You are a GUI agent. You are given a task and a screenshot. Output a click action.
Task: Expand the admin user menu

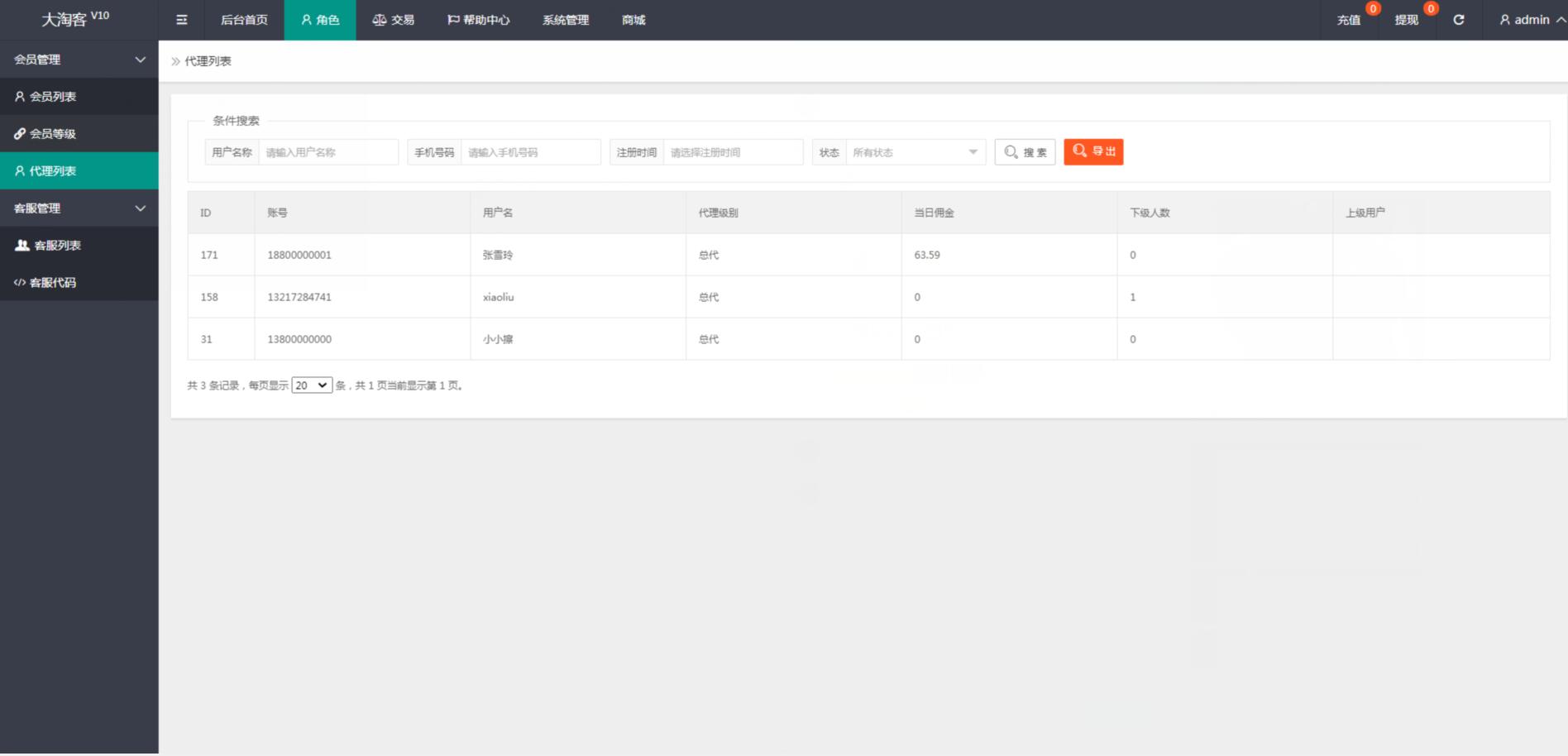(1532, 20)
